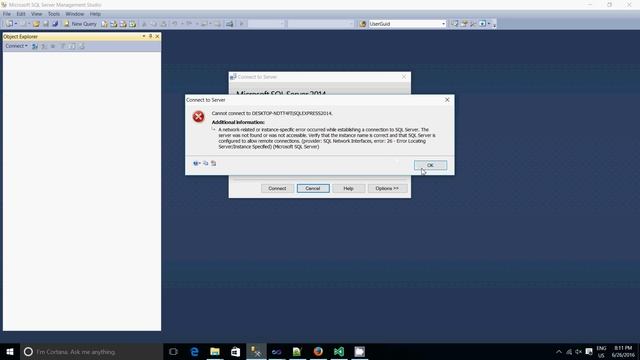Click the Analysis Services MDX Query icon
The width and height of the screenshot is (640, 360).
tap(114, 24)
